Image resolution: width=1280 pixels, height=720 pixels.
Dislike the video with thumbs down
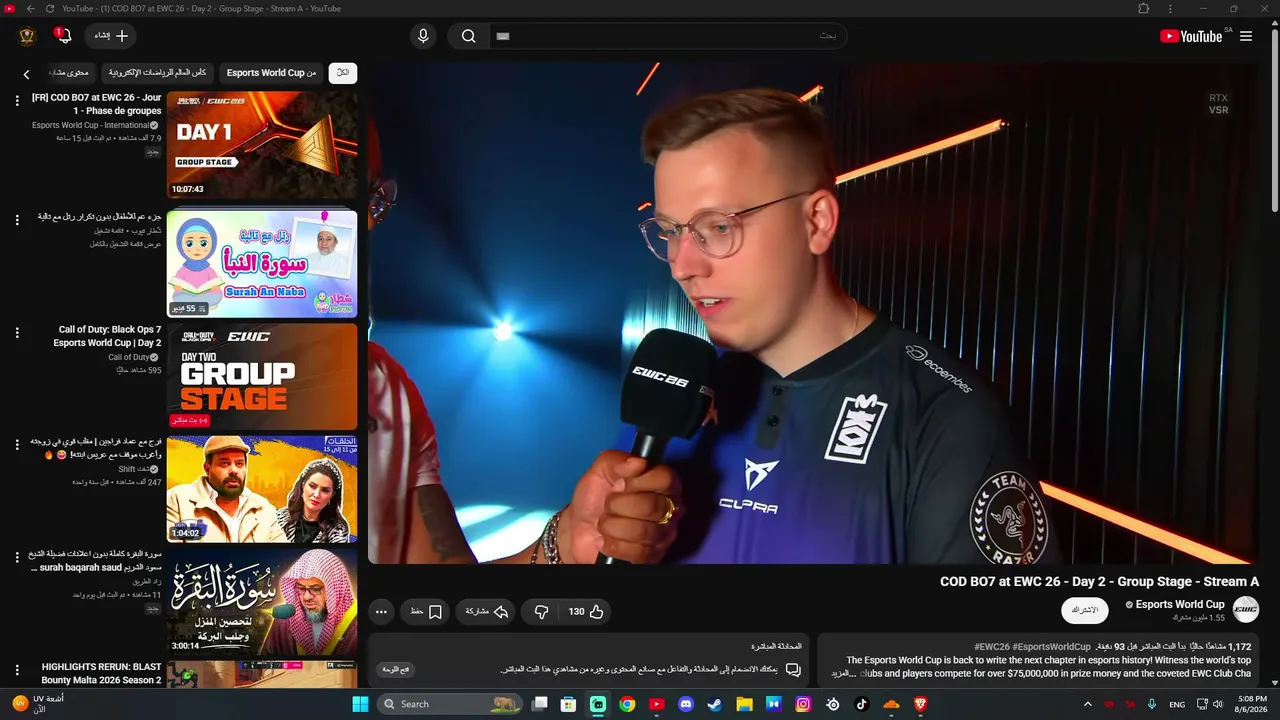(x=541, y=611)
